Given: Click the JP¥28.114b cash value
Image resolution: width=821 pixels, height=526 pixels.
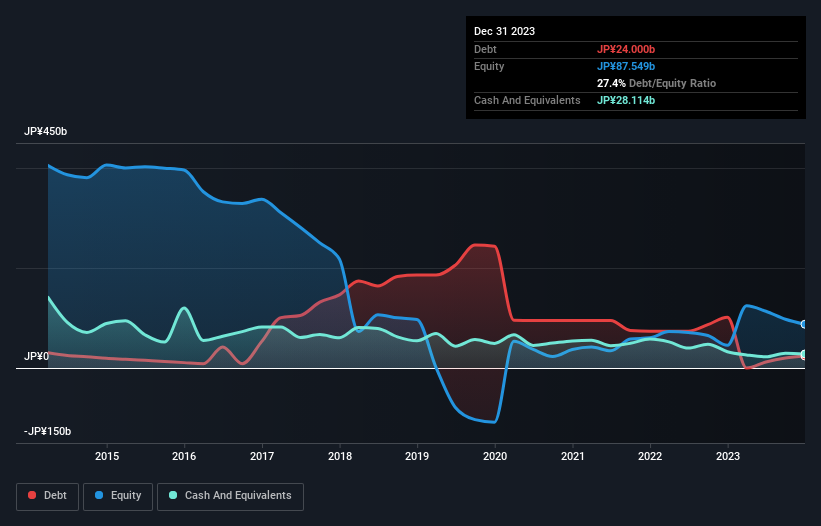Looking at the screenshot, I should (626, 100).
